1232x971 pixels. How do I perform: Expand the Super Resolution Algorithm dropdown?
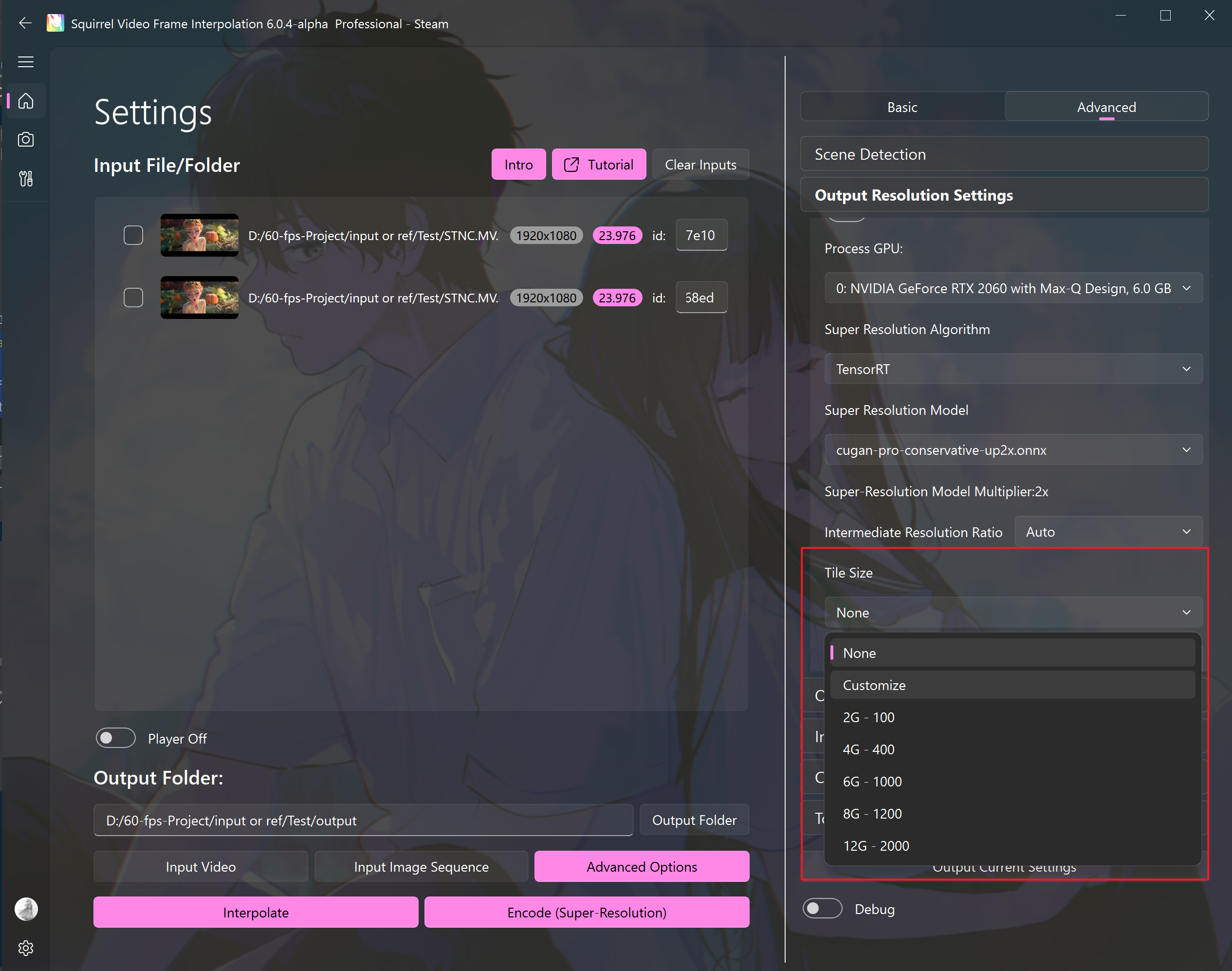tap(1013, 369)
